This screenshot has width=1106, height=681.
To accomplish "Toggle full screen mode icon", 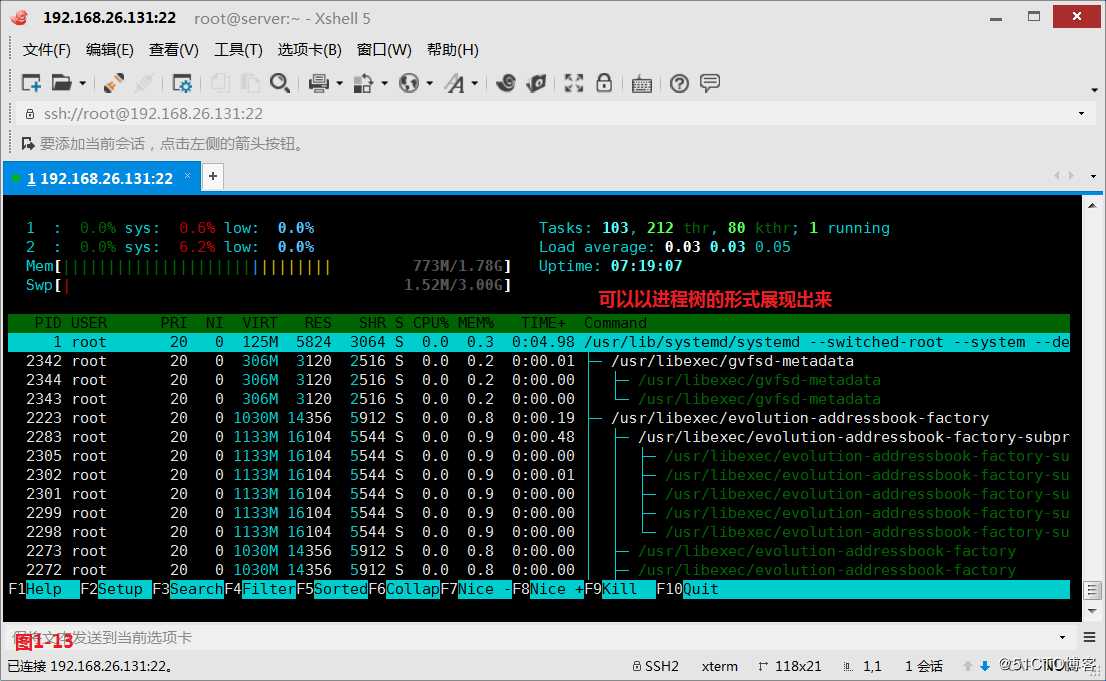I will point(574,83).
